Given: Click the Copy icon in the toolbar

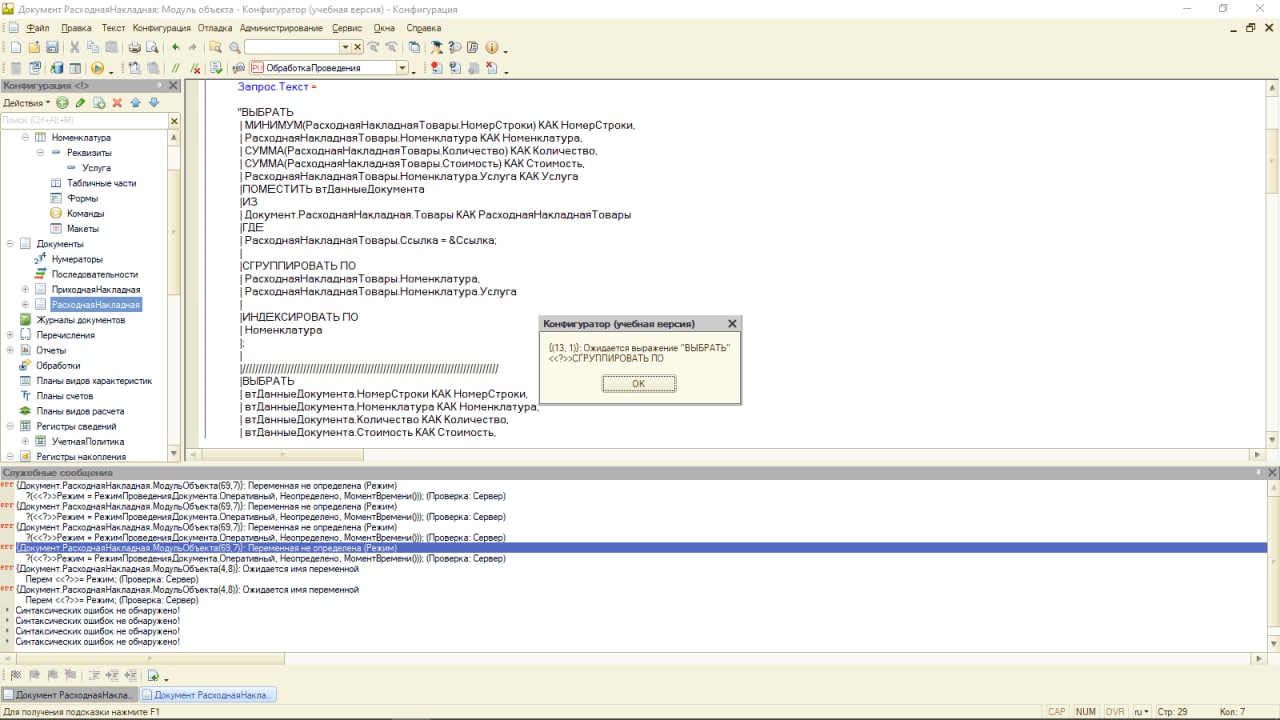Looking at the screenshot, I should [93, 47].
